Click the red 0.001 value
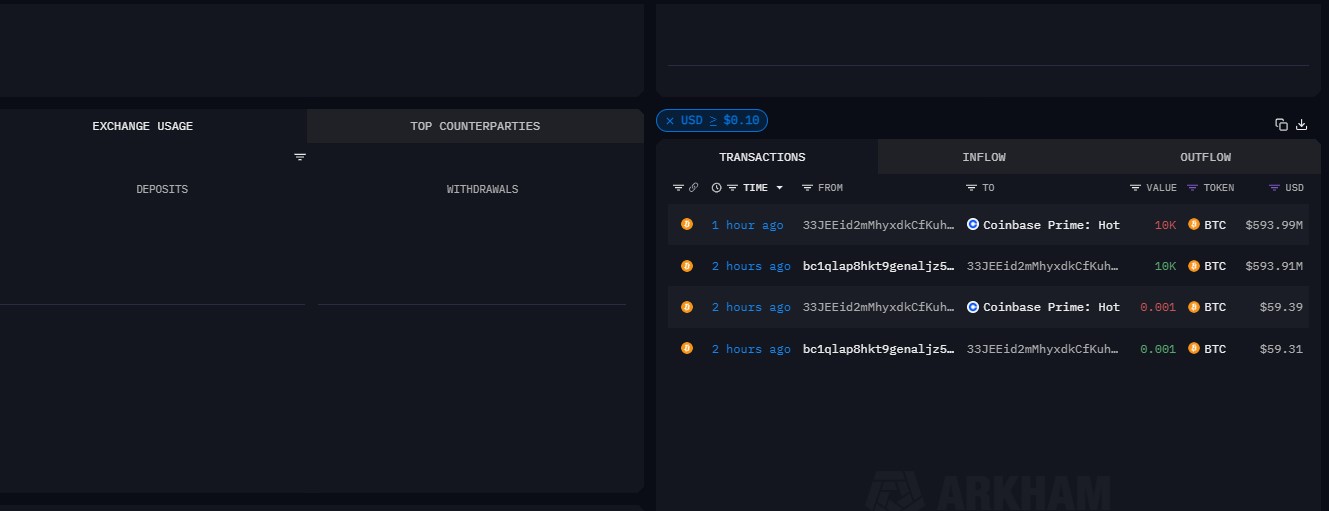The image size is (1329, 511). point(1158,307)
